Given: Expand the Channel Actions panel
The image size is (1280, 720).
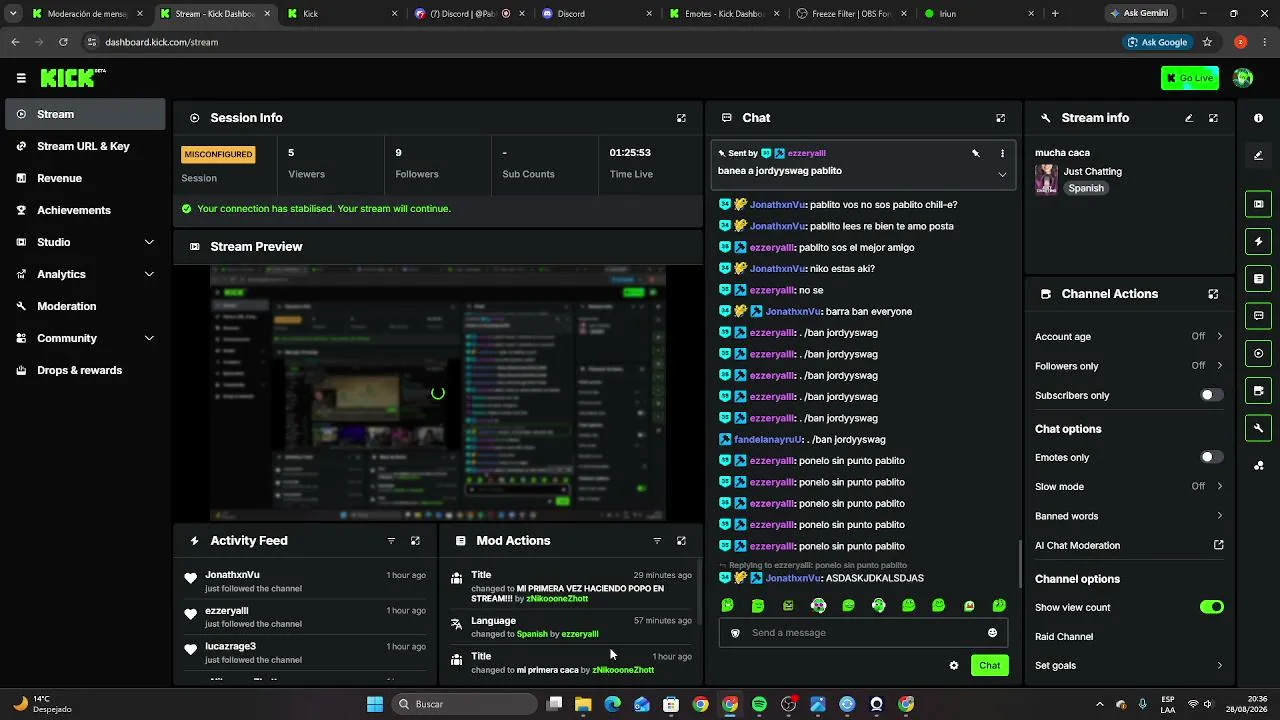Looking at the screenshot, I should 1213,294.
